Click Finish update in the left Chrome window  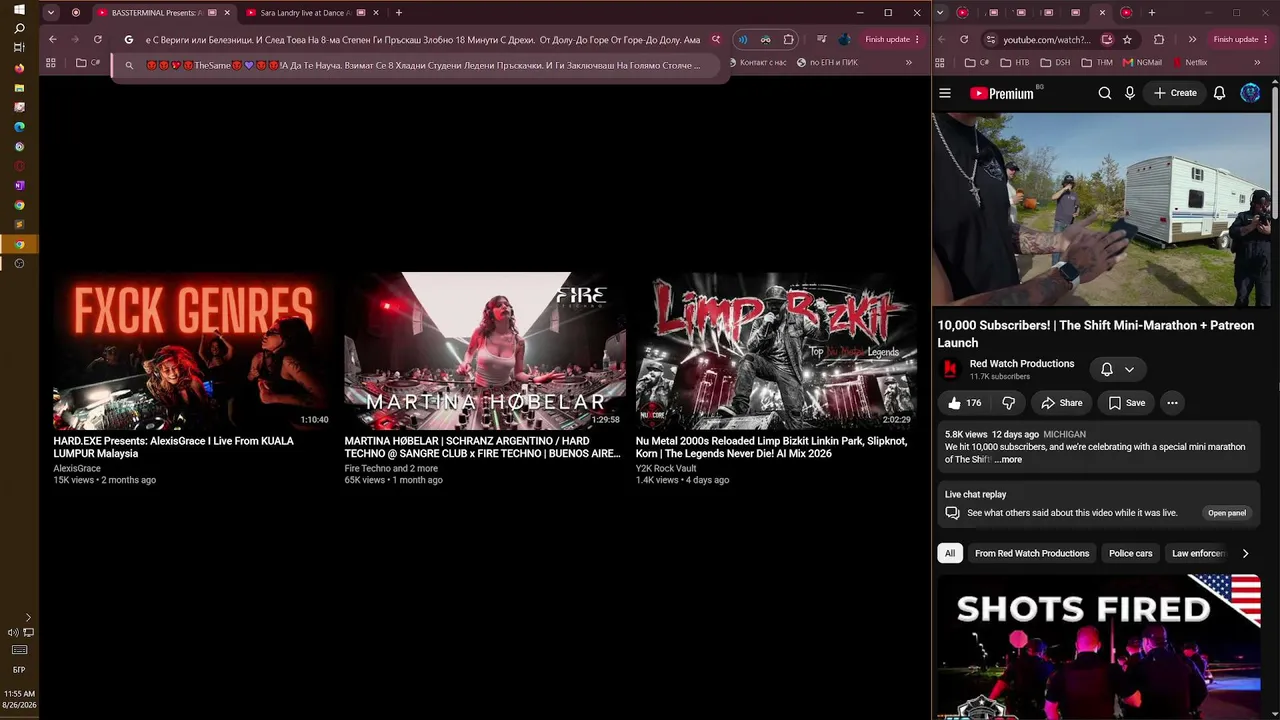point(894,40)
